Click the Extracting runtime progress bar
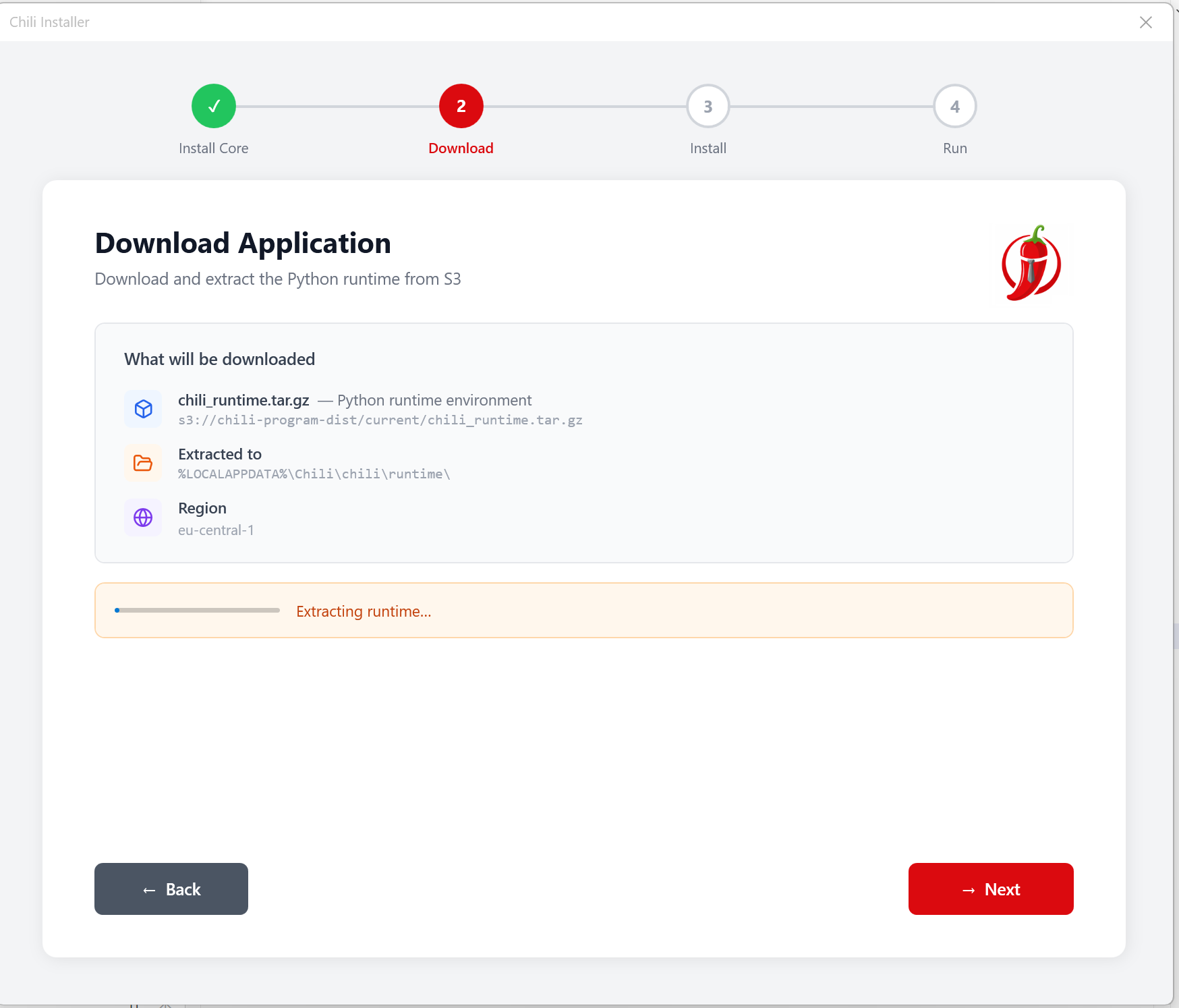Screen dimensions: 1179x1008 pyautogui.click(x=196, y=611)
